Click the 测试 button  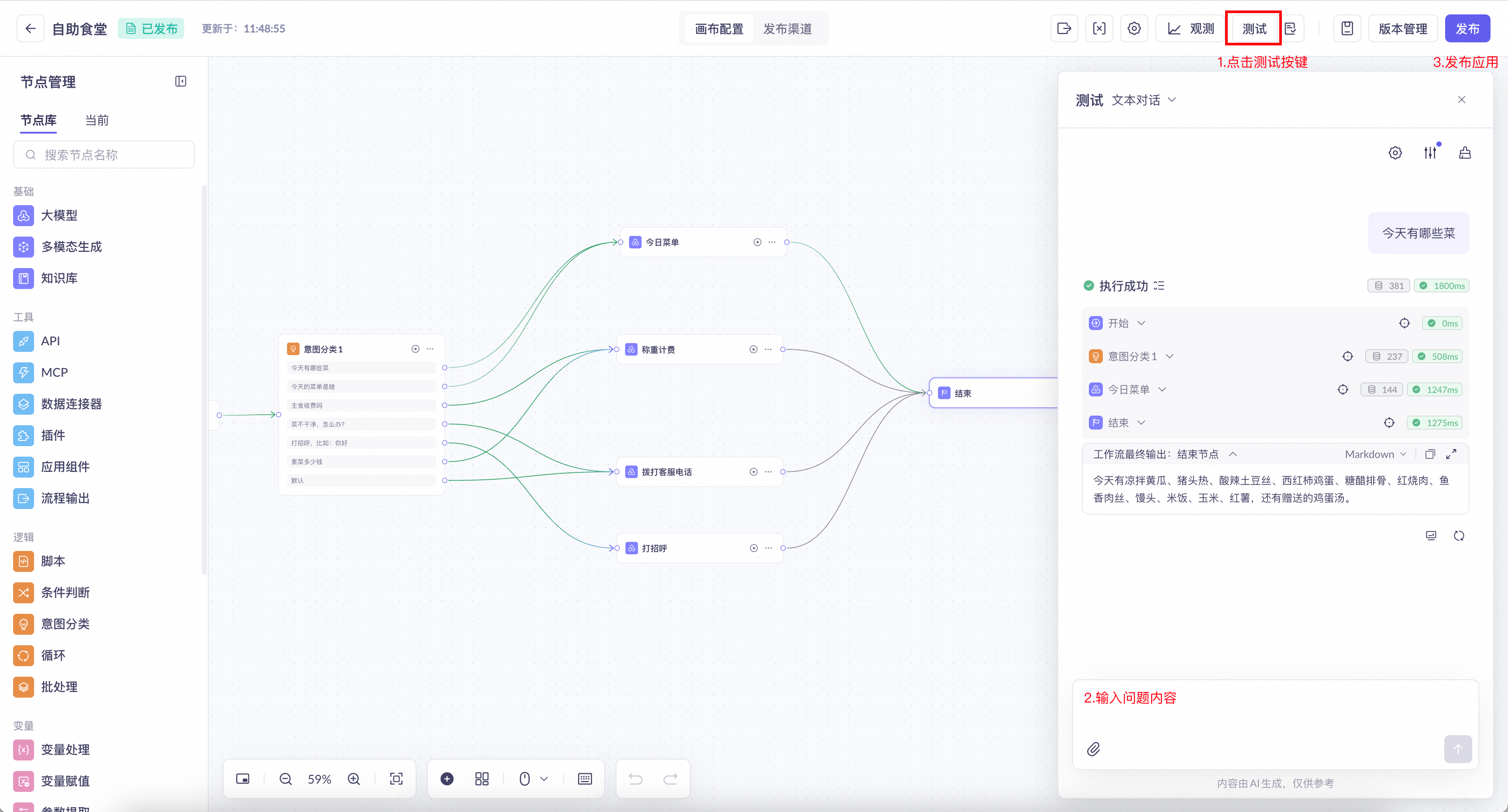(x=1254, y=28)
